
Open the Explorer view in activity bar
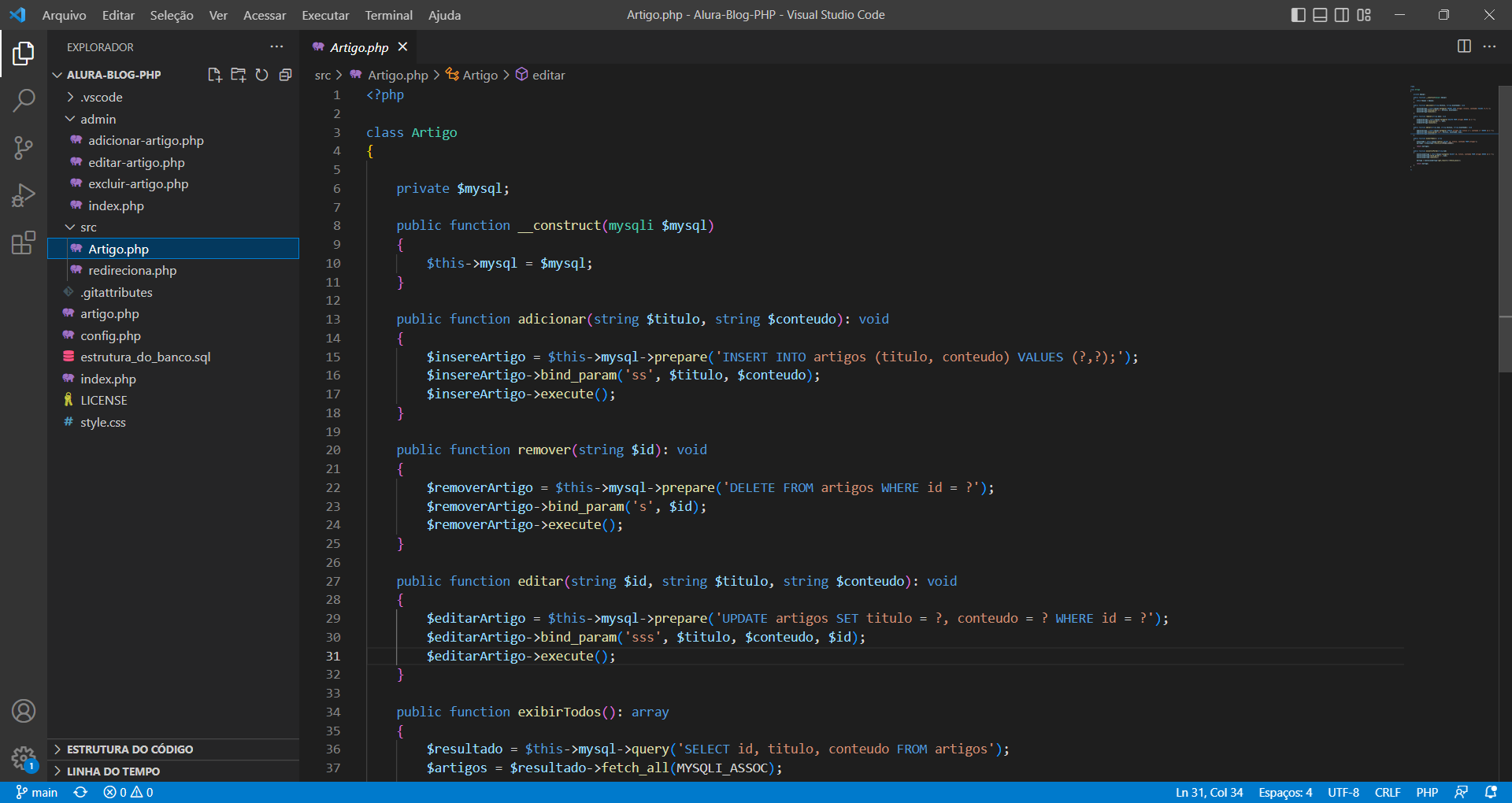pyautogui.click(x=24, y=54)
